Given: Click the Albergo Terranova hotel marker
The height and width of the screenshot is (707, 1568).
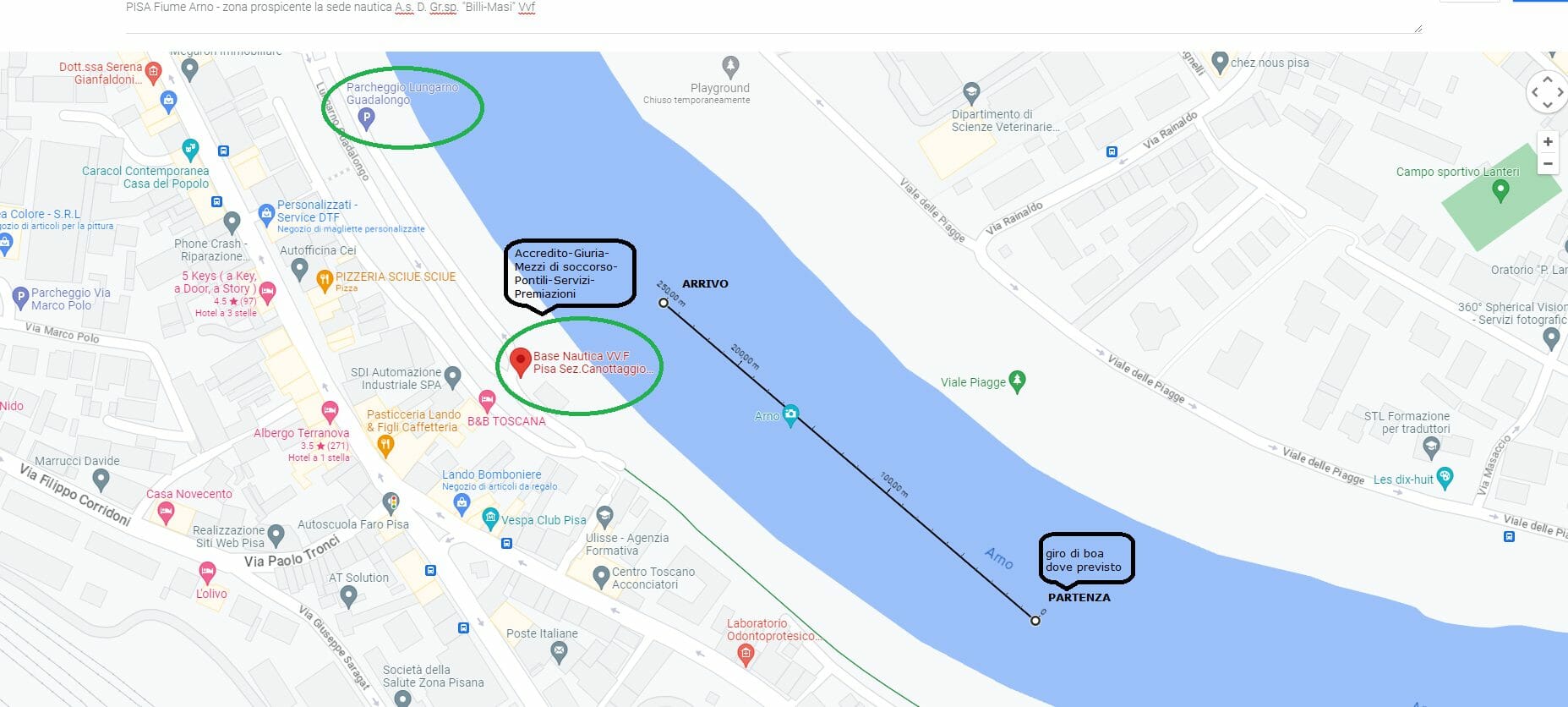Looking at the screenshot, I should (330, 412).
